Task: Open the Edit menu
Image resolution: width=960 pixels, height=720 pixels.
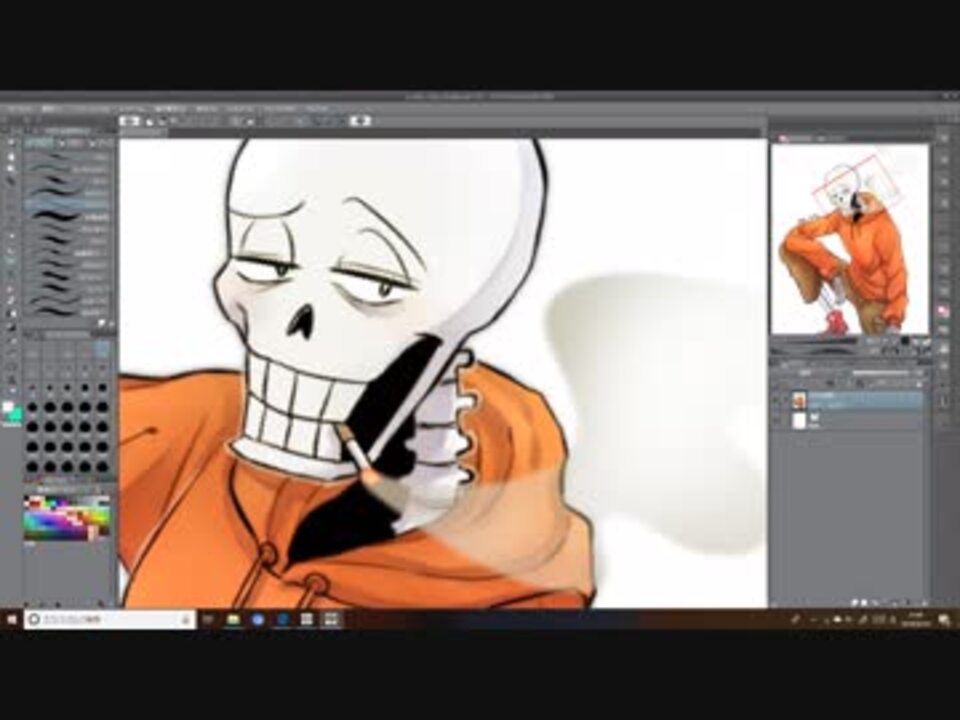Action: [x=51, y=108]
